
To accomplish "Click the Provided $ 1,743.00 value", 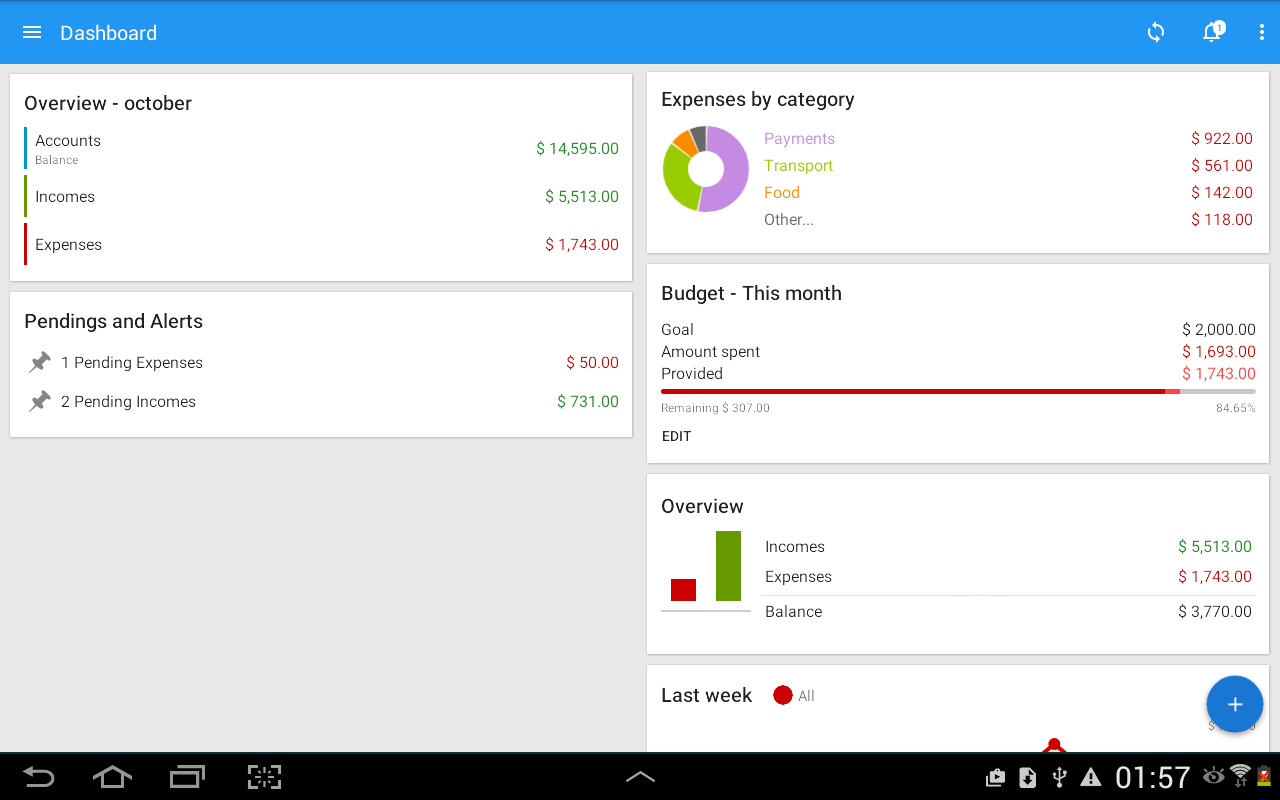I will point(1219,373).
